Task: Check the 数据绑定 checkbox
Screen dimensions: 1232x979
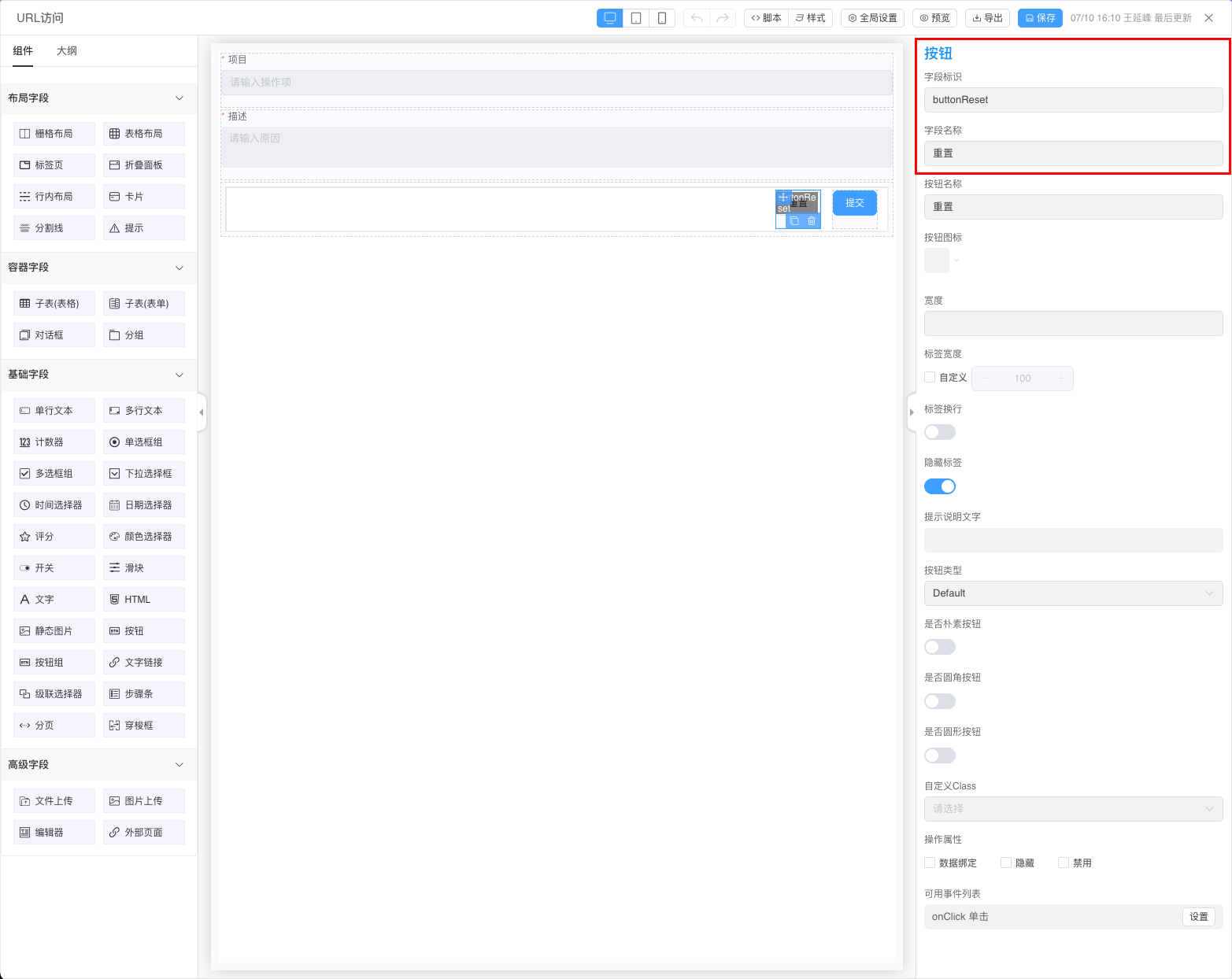Action: point(930,863)
